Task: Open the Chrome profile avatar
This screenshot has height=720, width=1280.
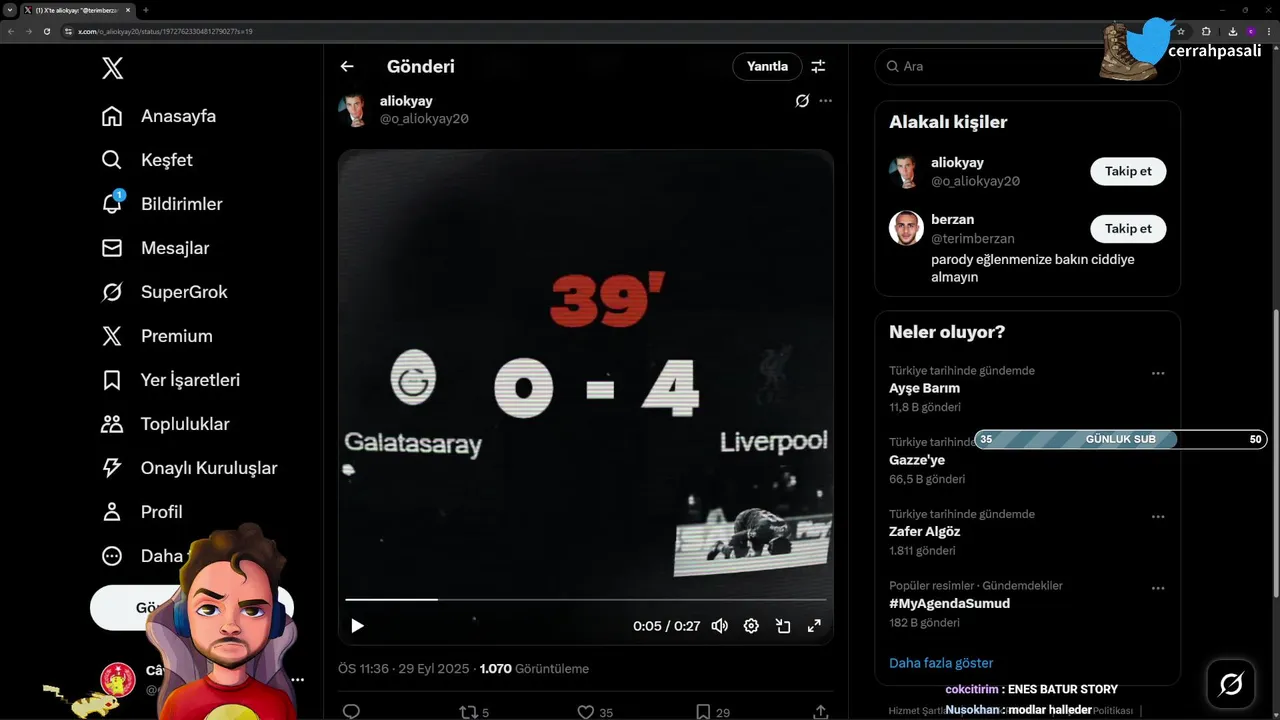Action: (x=1251, y=31)
